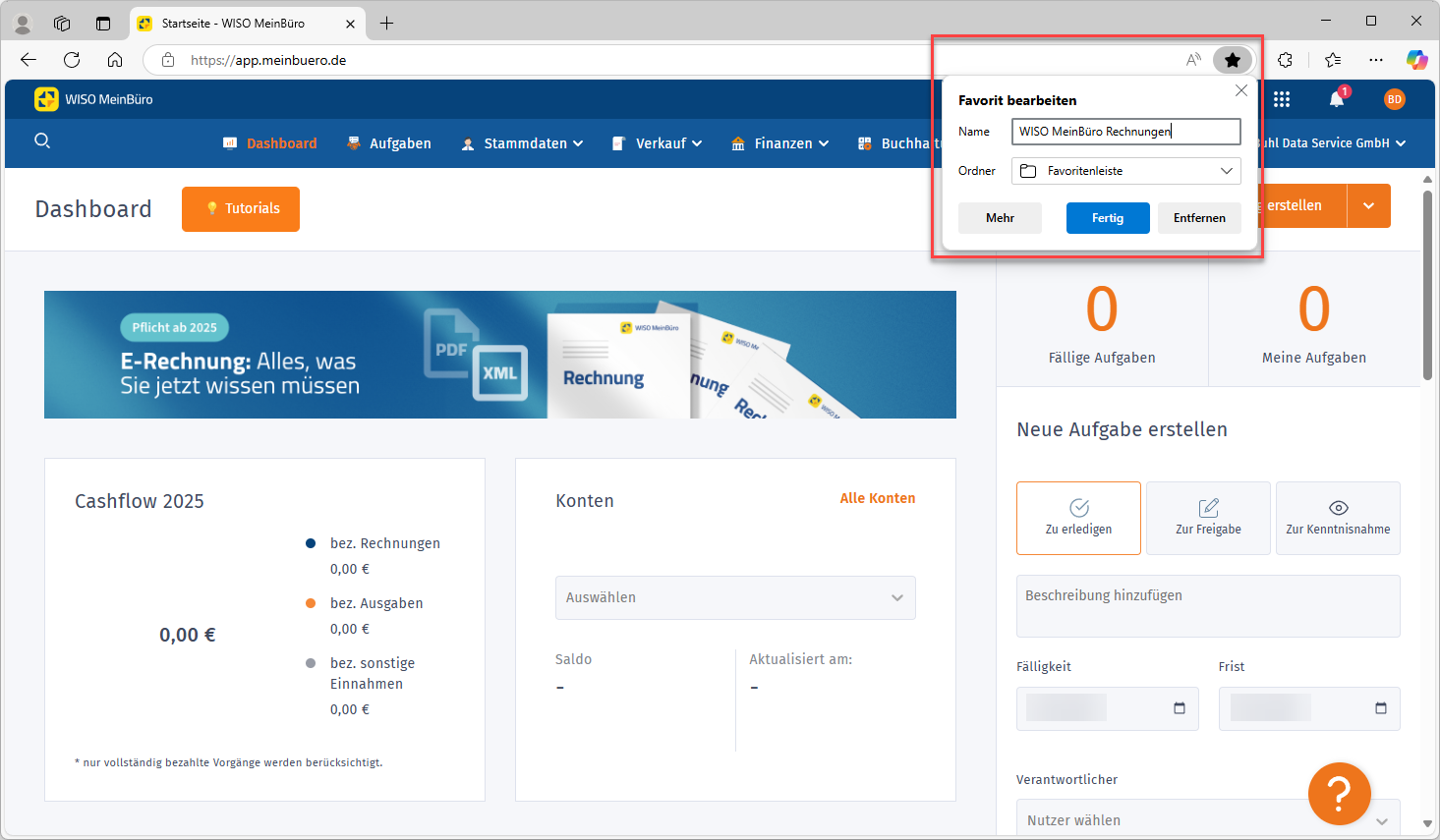Open a new tab with plus icon
1440x840 pixels.
[x=386, y=23]
